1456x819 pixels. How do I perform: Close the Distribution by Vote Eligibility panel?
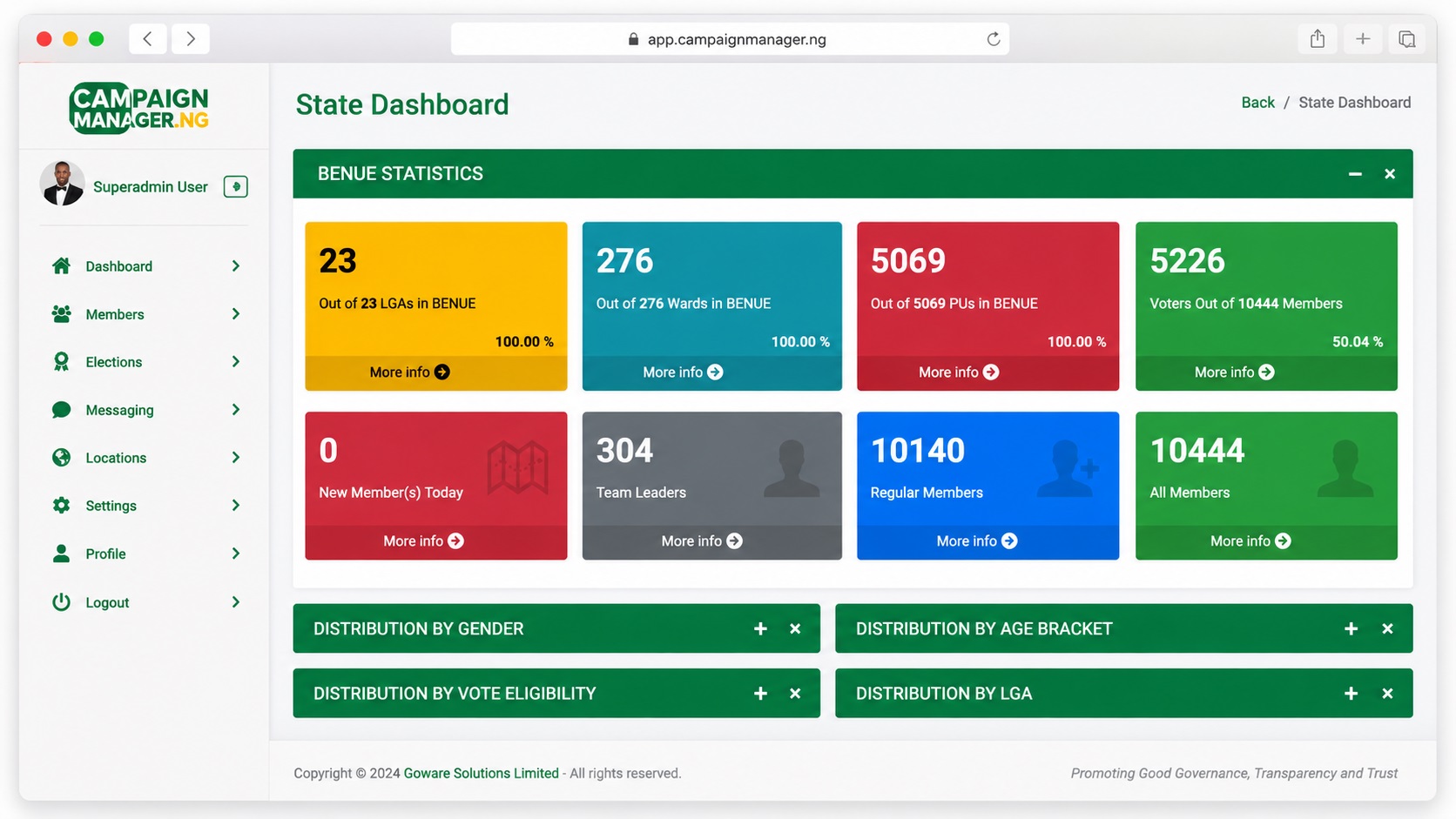point(795,693)
